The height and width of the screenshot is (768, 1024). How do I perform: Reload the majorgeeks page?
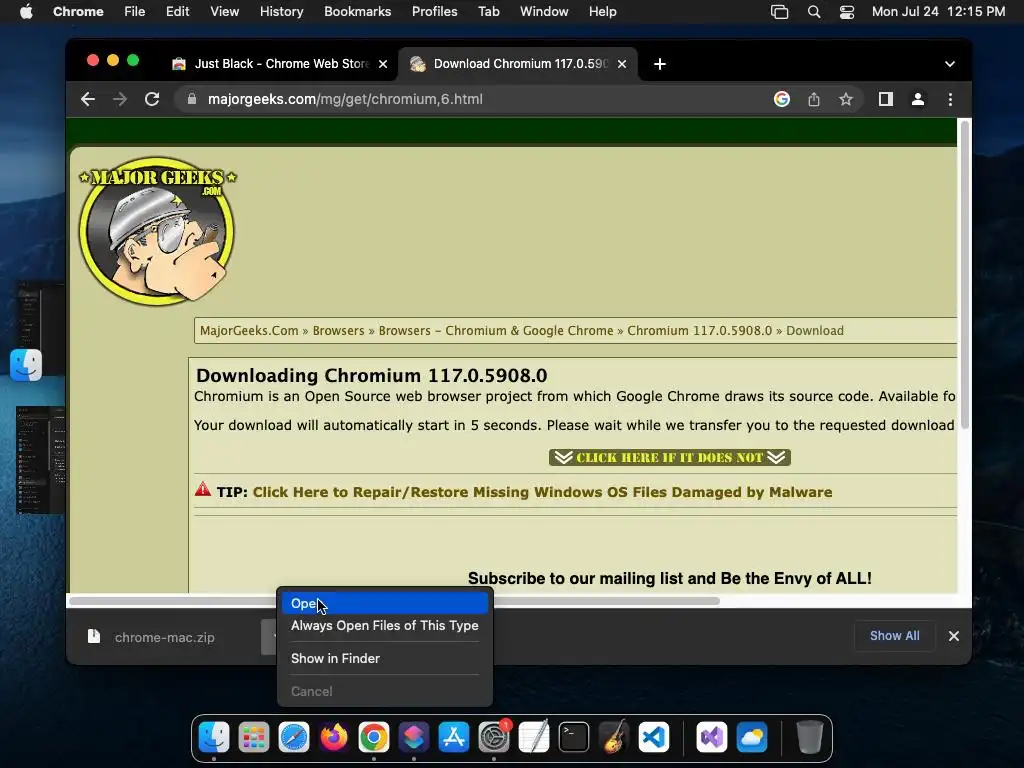pos(152,99)
